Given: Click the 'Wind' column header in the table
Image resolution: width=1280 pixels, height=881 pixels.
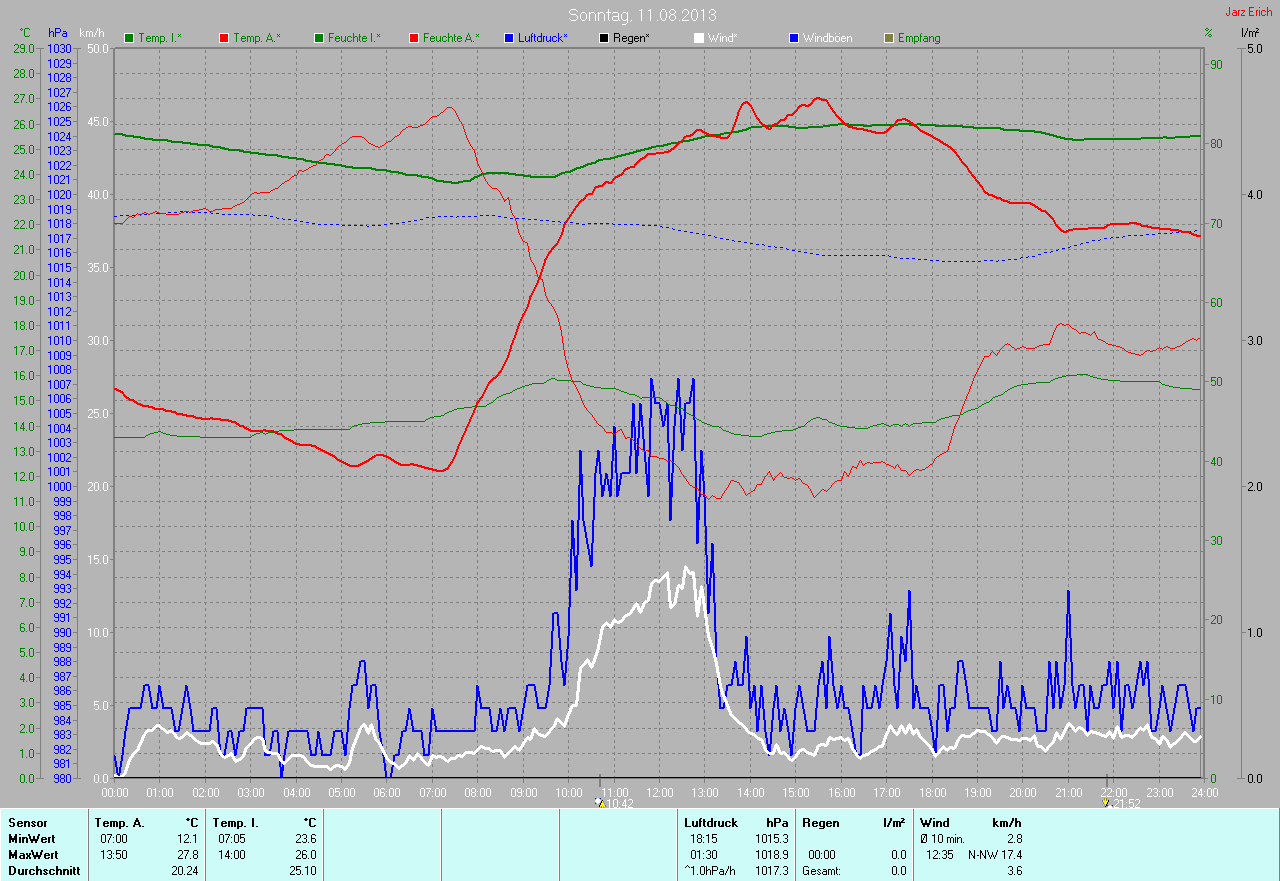Looking at the screenshot, I should pyautogui.click(x=935, y=823).
